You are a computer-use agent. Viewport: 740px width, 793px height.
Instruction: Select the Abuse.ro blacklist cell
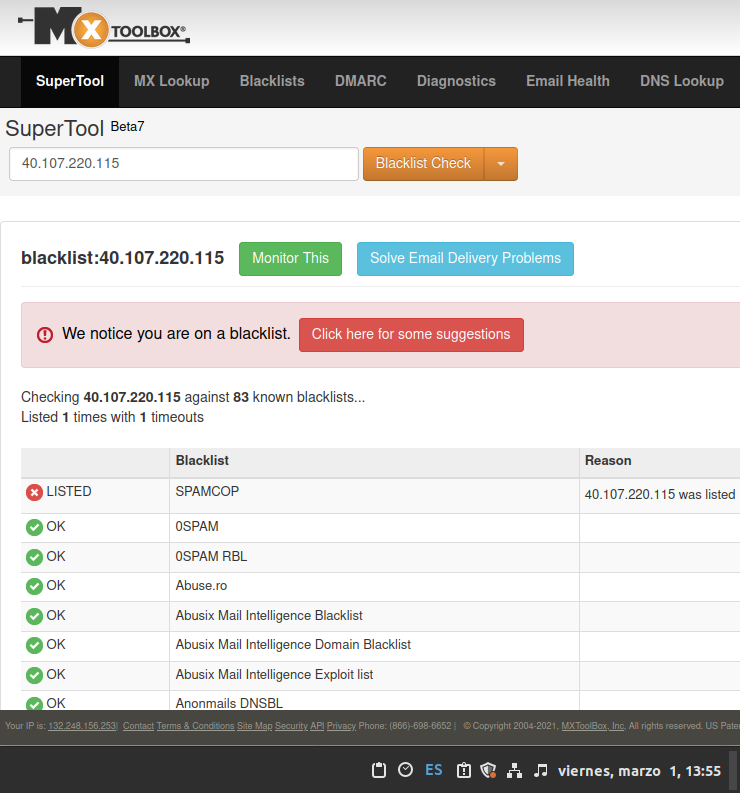coord(374,587)
